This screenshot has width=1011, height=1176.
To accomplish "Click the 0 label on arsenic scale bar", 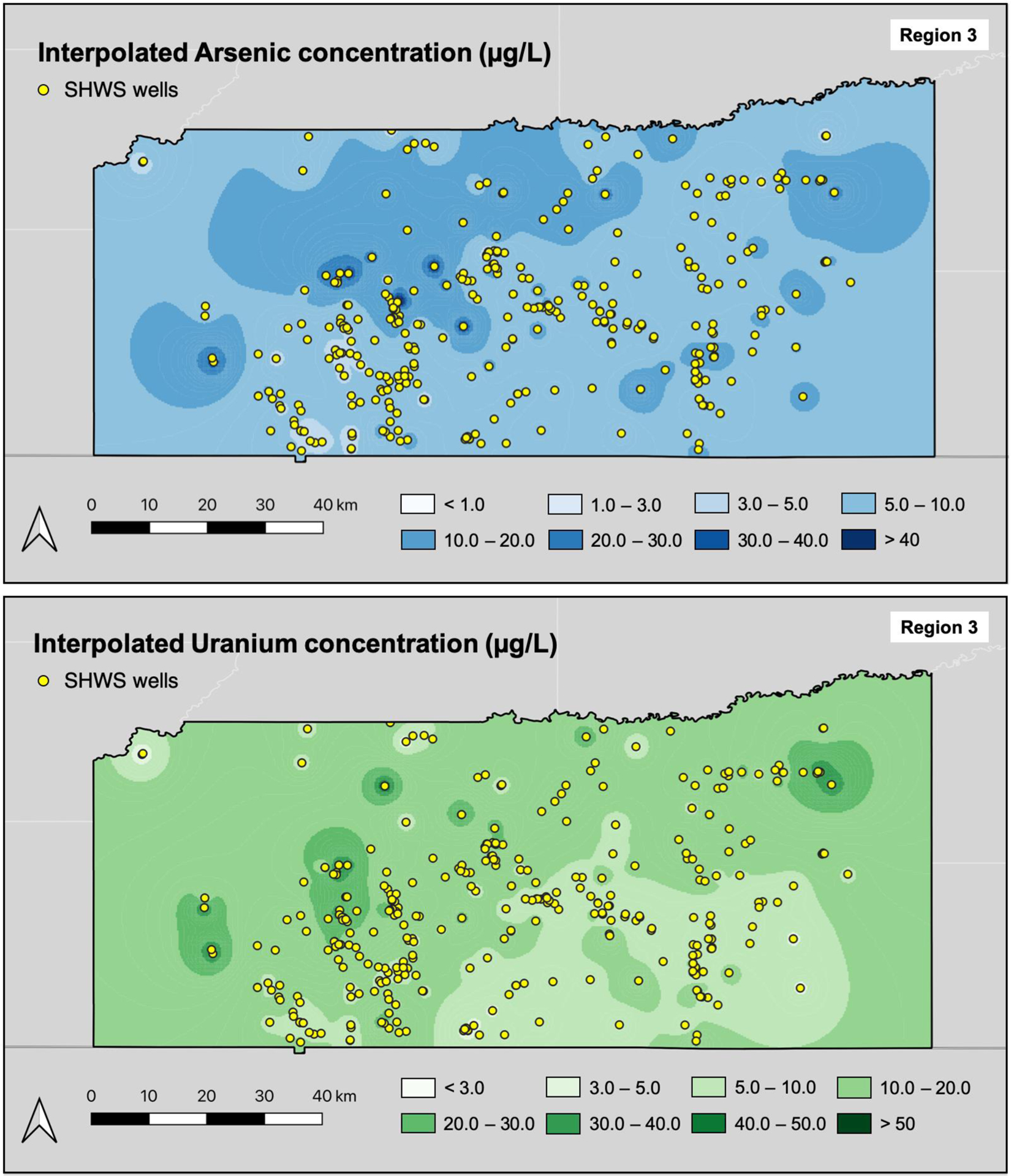I will point(91,505).
